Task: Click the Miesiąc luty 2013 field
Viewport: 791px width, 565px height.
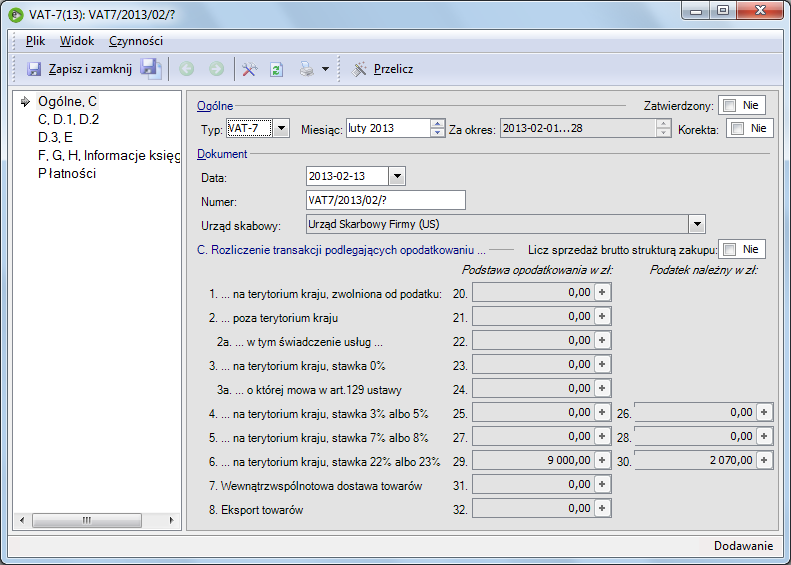Action: (x=388, y=129)
